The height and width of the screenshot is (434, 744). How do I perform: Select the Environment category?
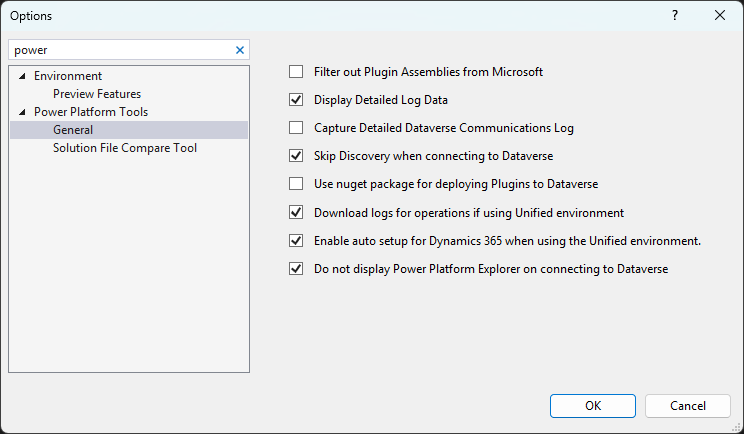(x=68, y=76)
